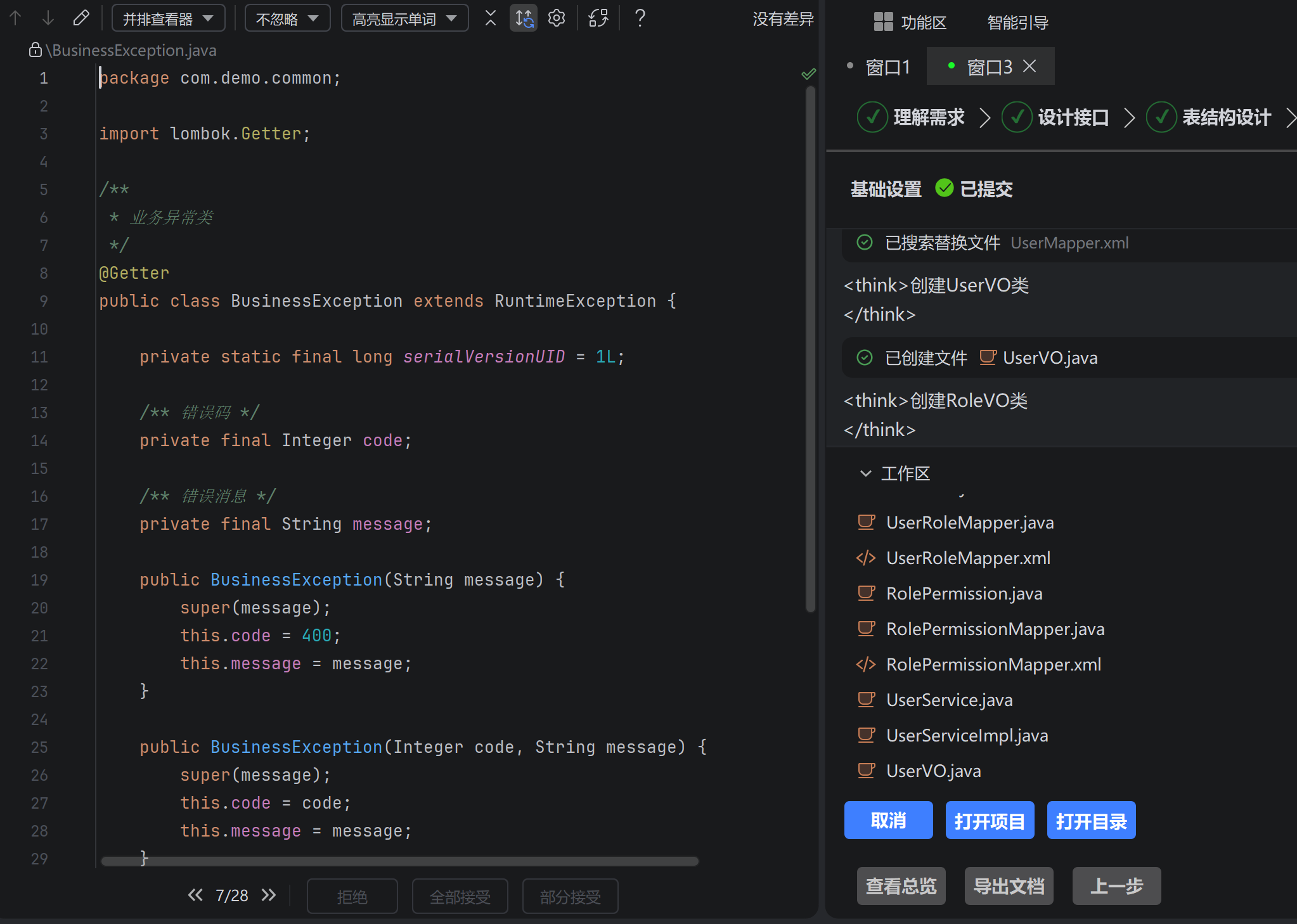Open RolePermission.java in workspace list
The image size is (1297, 924).
(964, 593)
